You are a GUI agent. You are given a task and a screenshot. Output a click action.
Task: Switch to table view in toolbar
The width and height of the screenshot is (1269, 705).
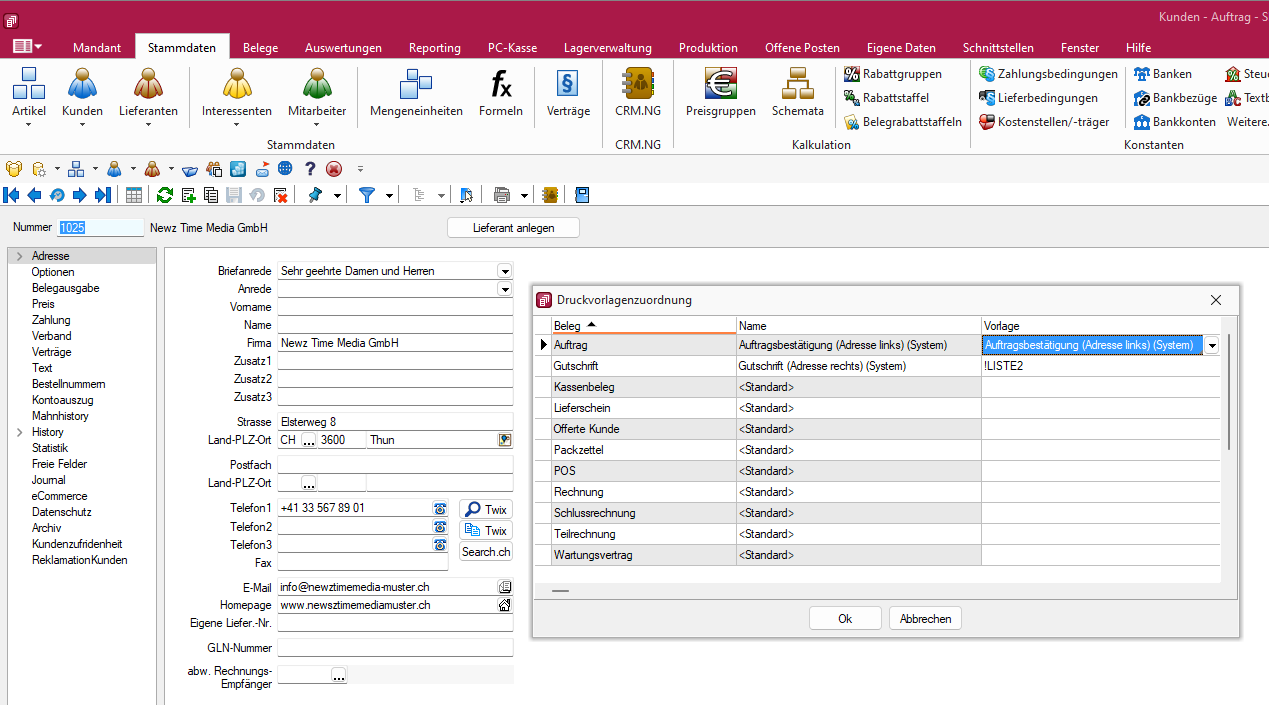(x=133, y=195)
